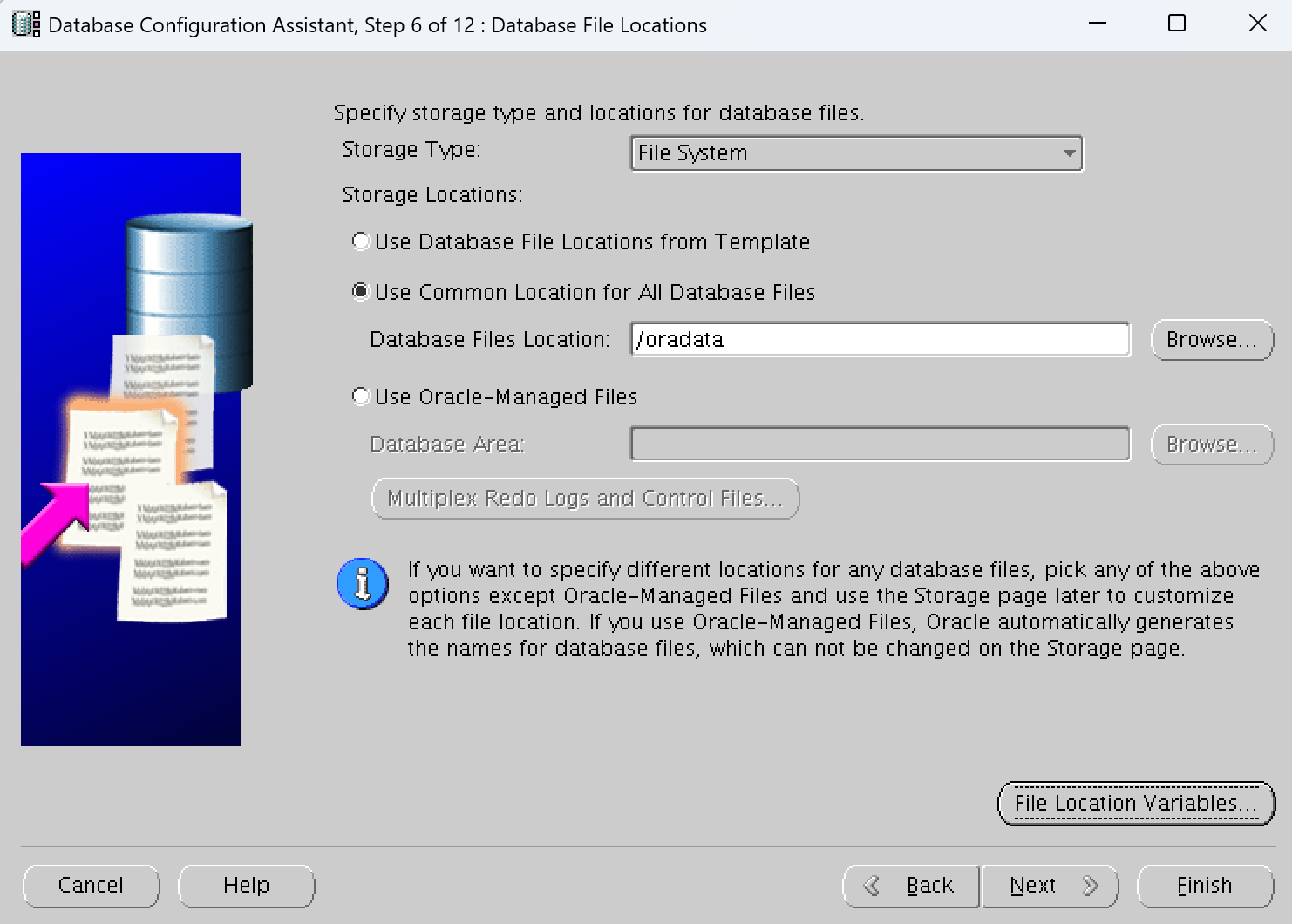Cancel the Database Configuration Assistant

[91, 886]
